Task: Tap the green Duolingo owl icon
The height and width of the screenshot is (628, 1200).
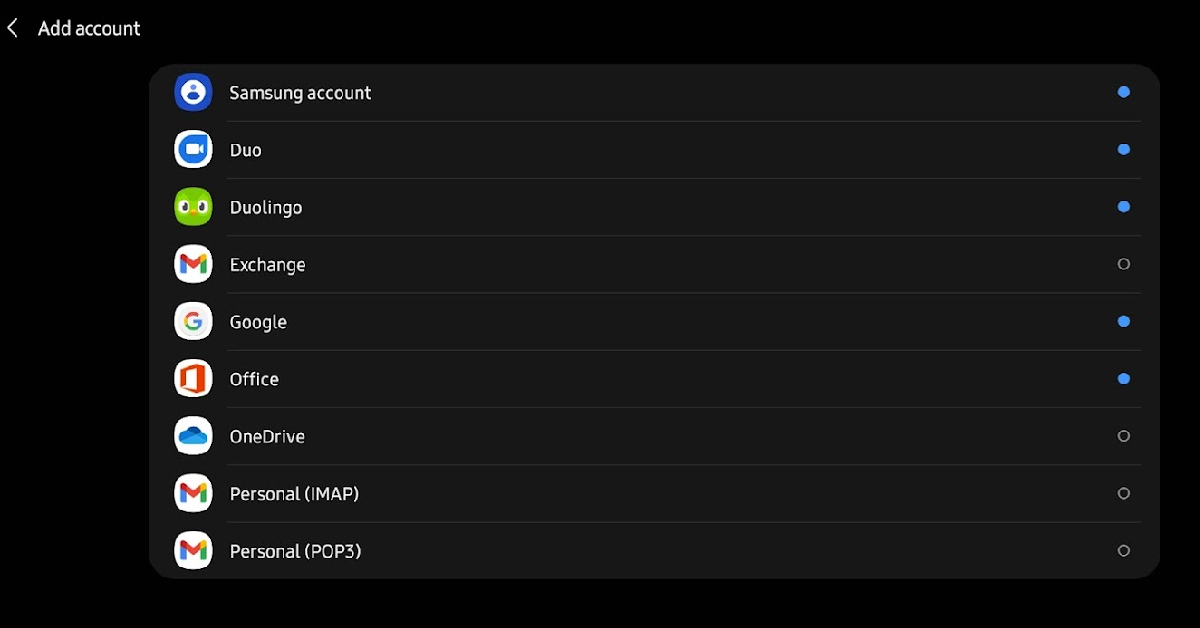Action: [x=193, y=207]
